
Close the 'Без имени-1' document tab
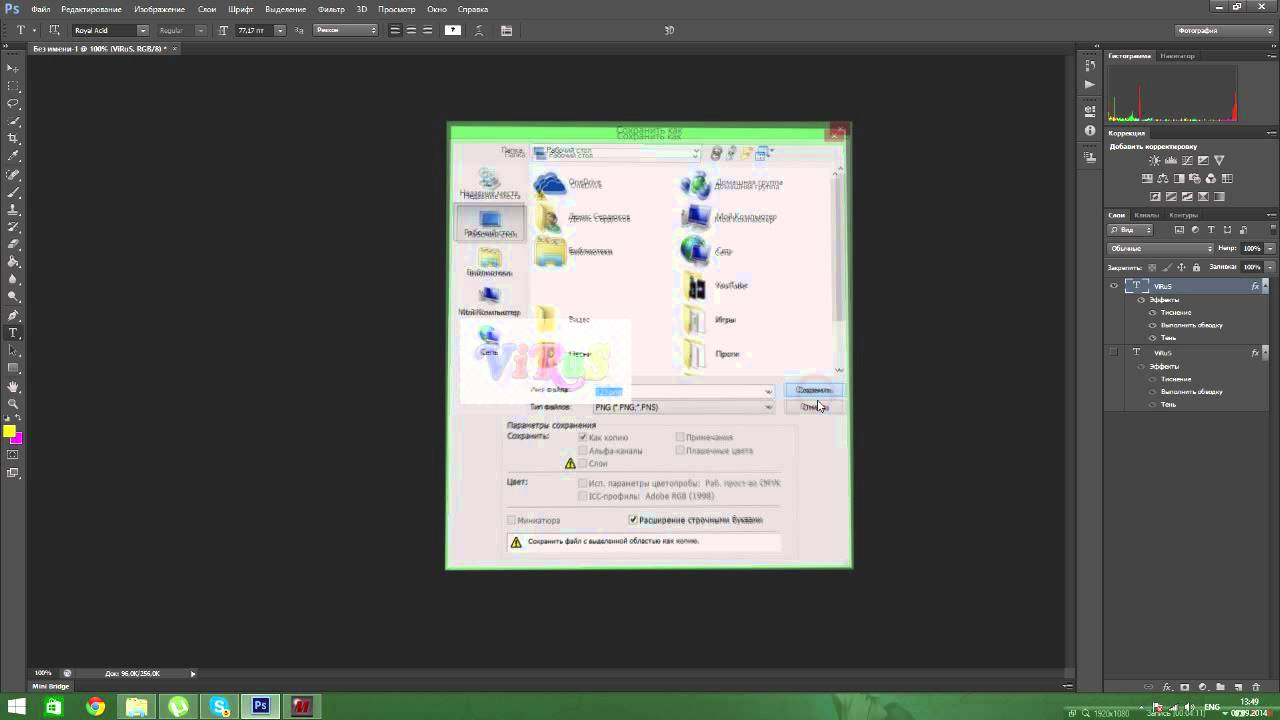point(175,48)
